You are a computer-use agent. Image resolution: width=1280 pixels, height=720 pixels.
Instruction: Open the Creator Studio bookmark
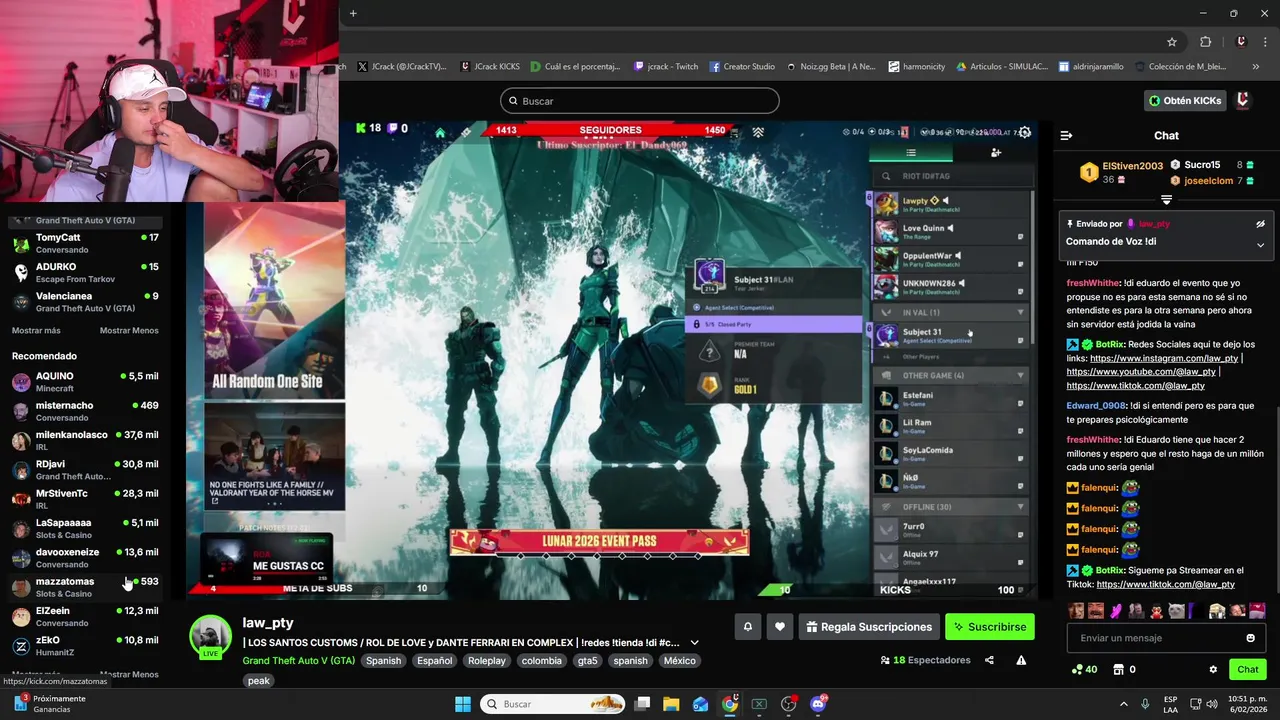[742, 67]
